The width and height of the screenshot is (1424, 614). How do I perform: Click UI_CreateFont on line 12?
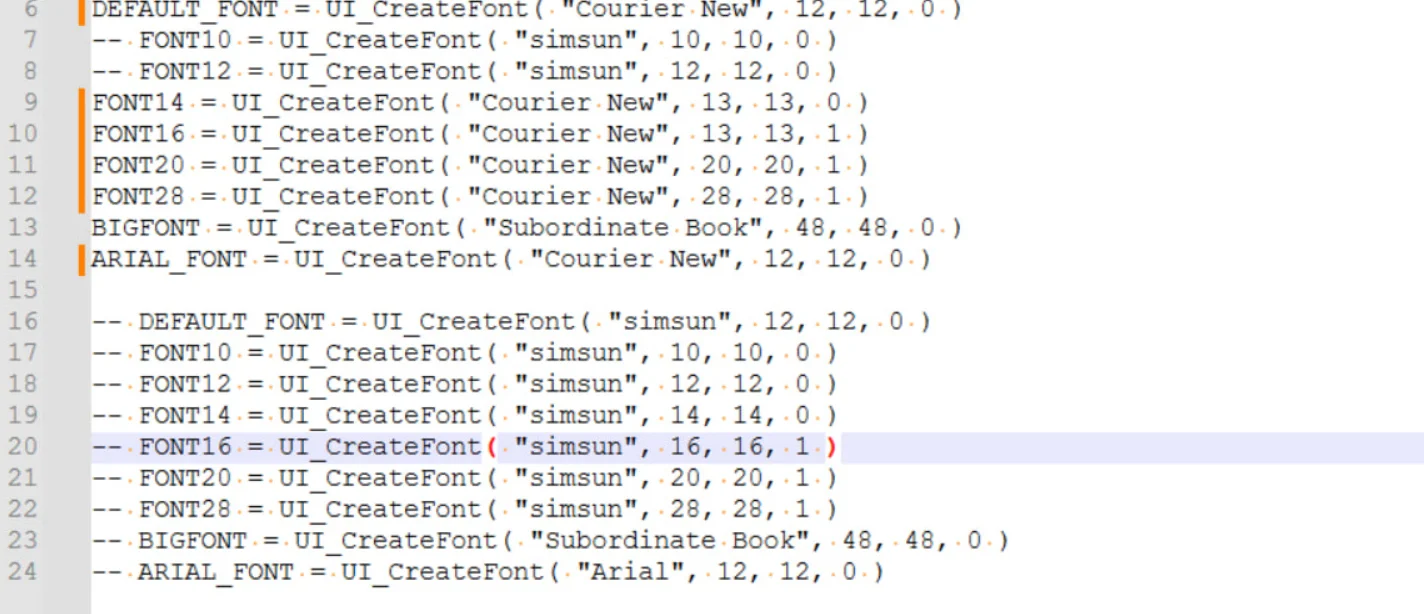coord(333,197)
